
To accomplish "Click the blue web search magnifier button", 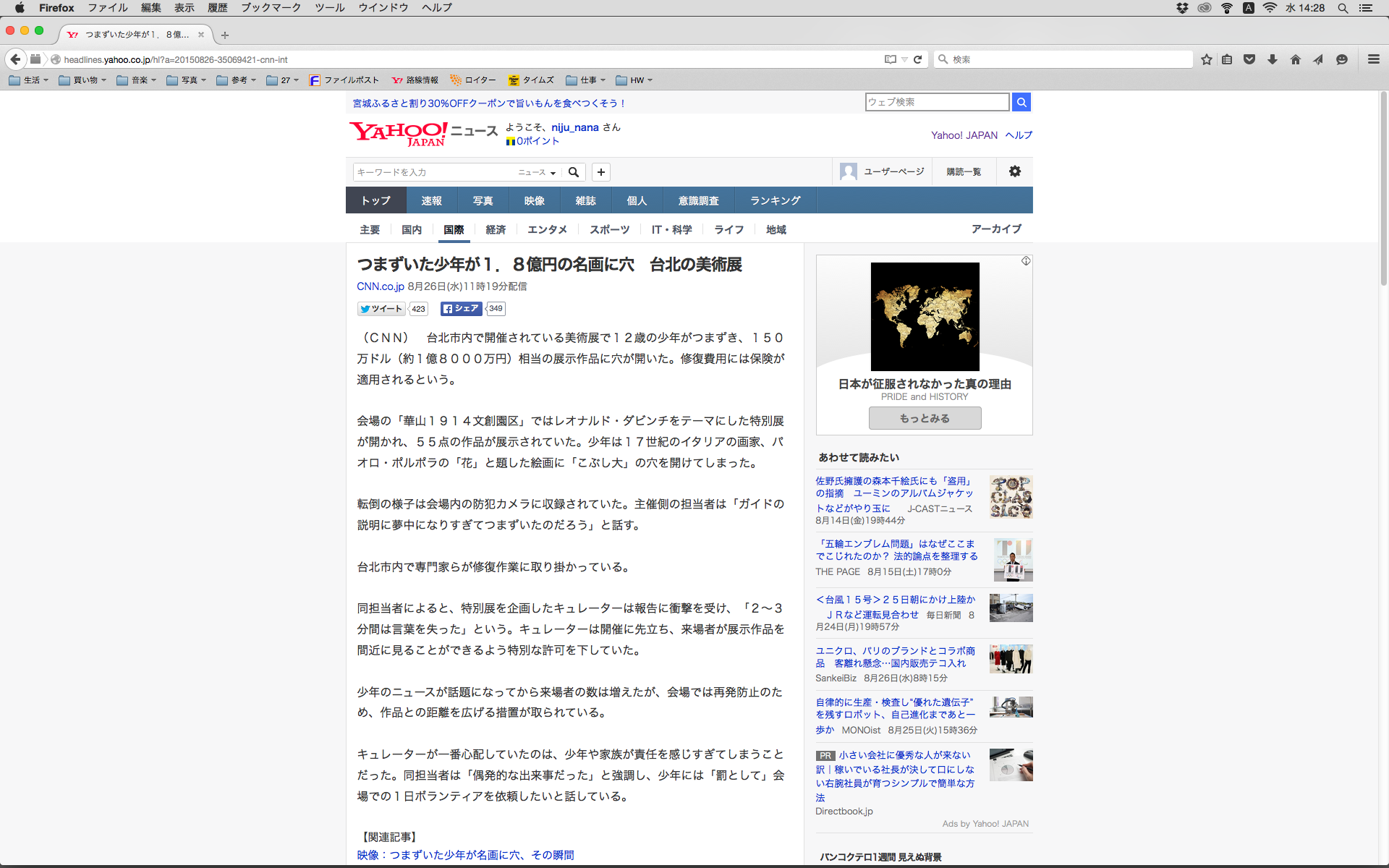I will (x=1021, y=102).
